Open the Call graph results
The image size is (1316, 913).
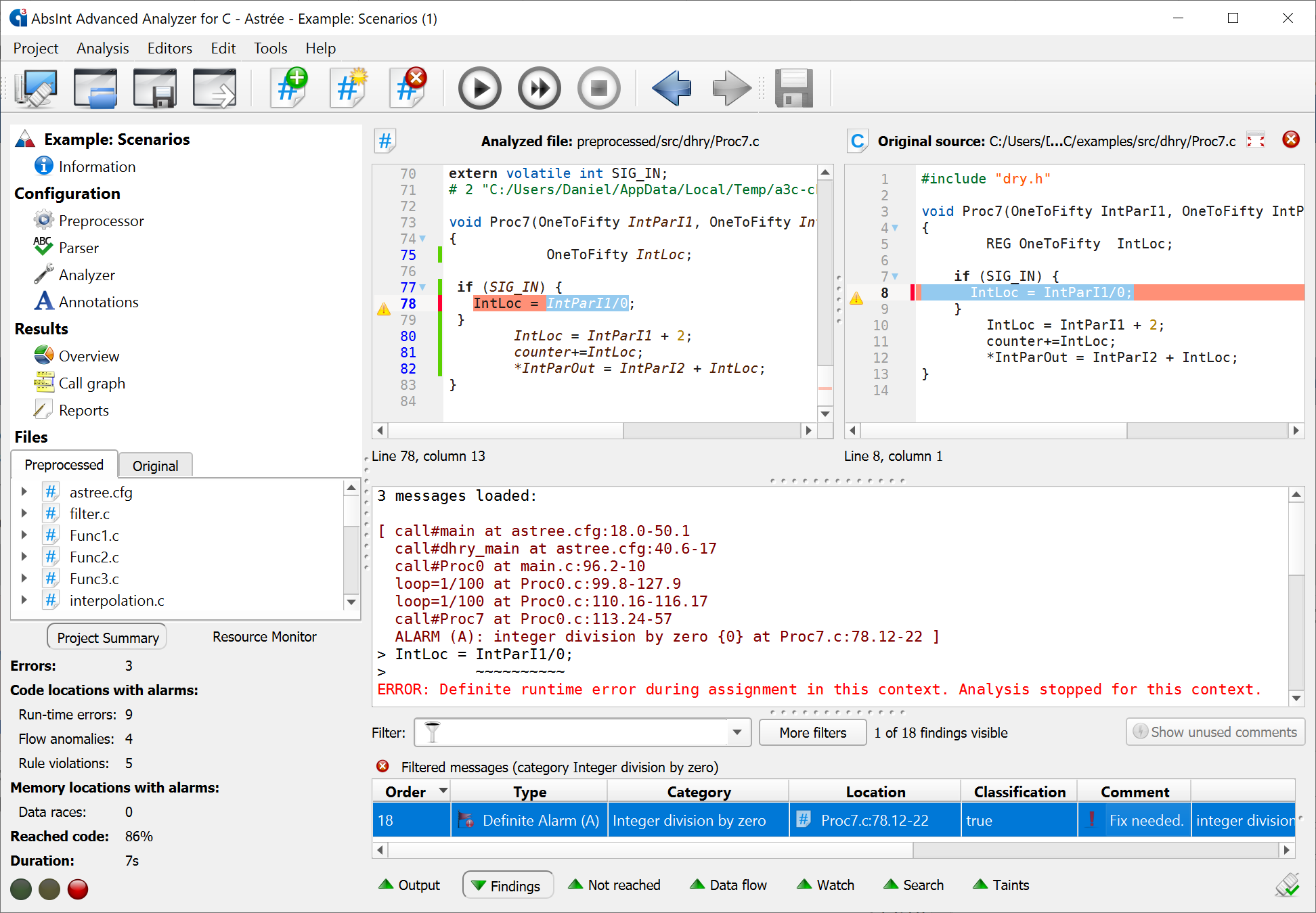pyautogui.click(x=91, y=383)
